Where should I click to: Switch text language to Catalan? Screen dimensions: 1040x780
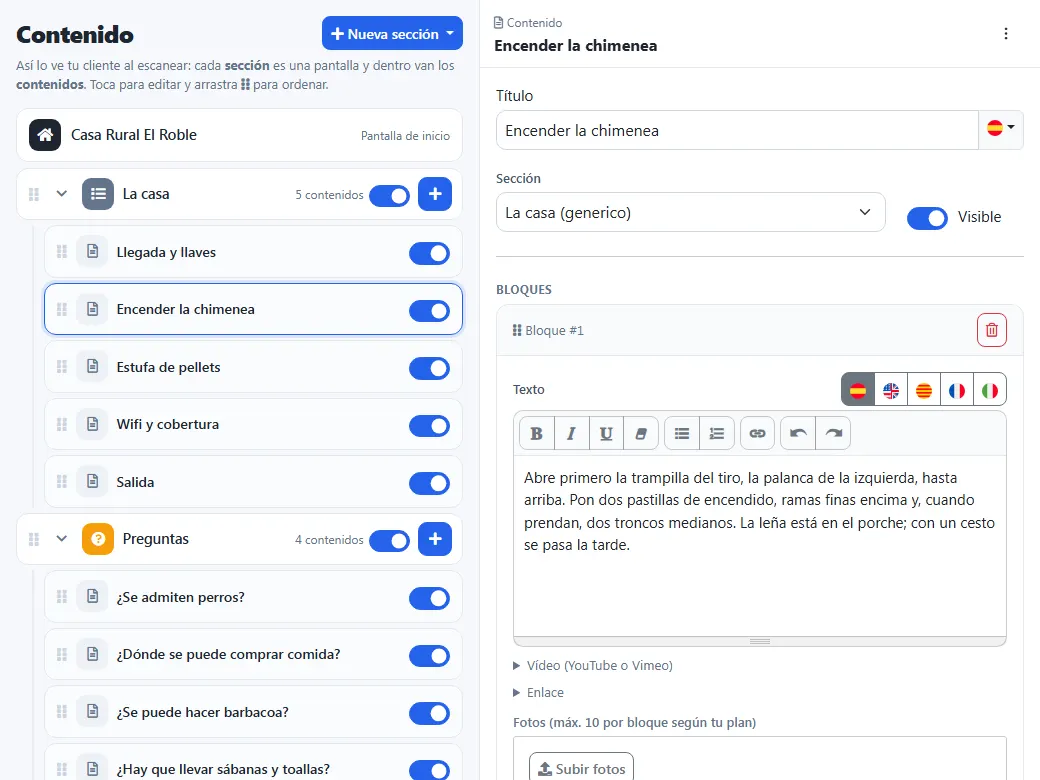coord(924,390)
